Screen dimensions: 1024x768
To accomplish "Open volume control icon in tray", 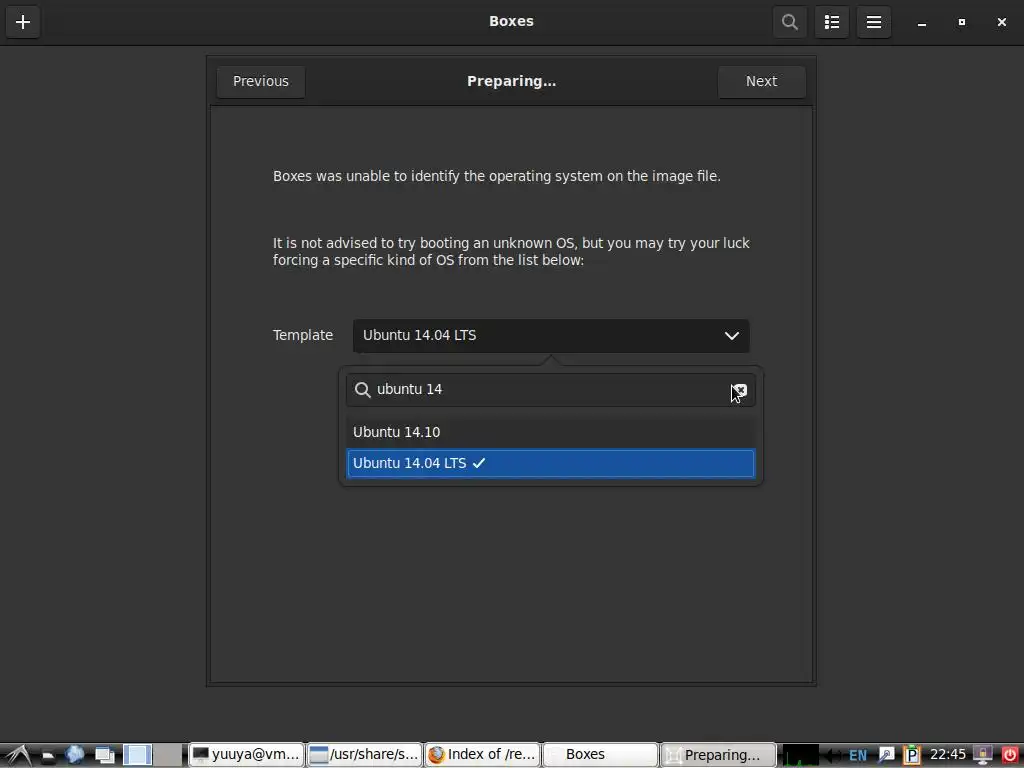I will (x=833, y=756).
